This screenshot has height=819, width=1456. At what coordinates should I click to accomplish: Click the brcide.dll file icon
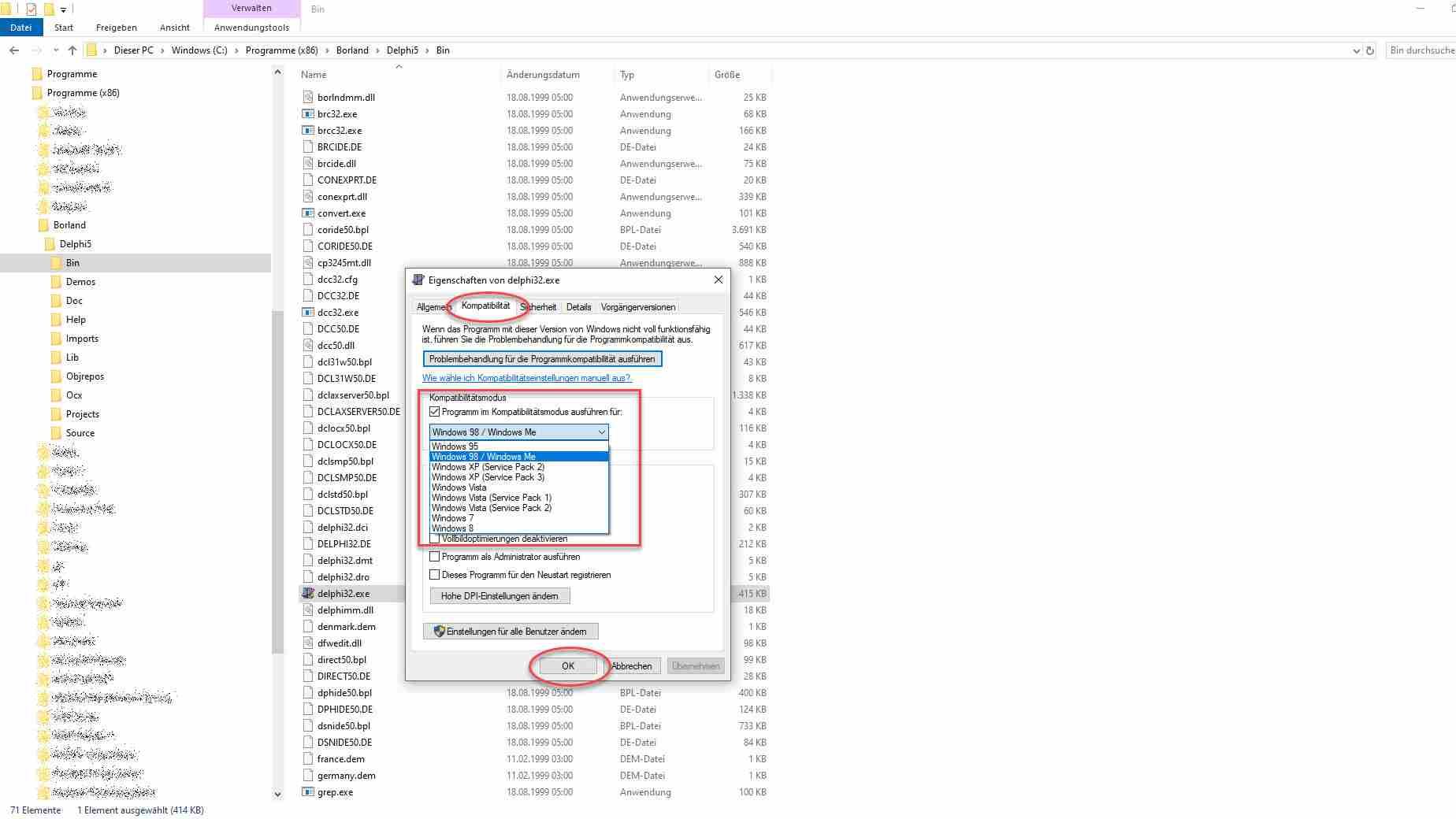[x=308, y=164]
